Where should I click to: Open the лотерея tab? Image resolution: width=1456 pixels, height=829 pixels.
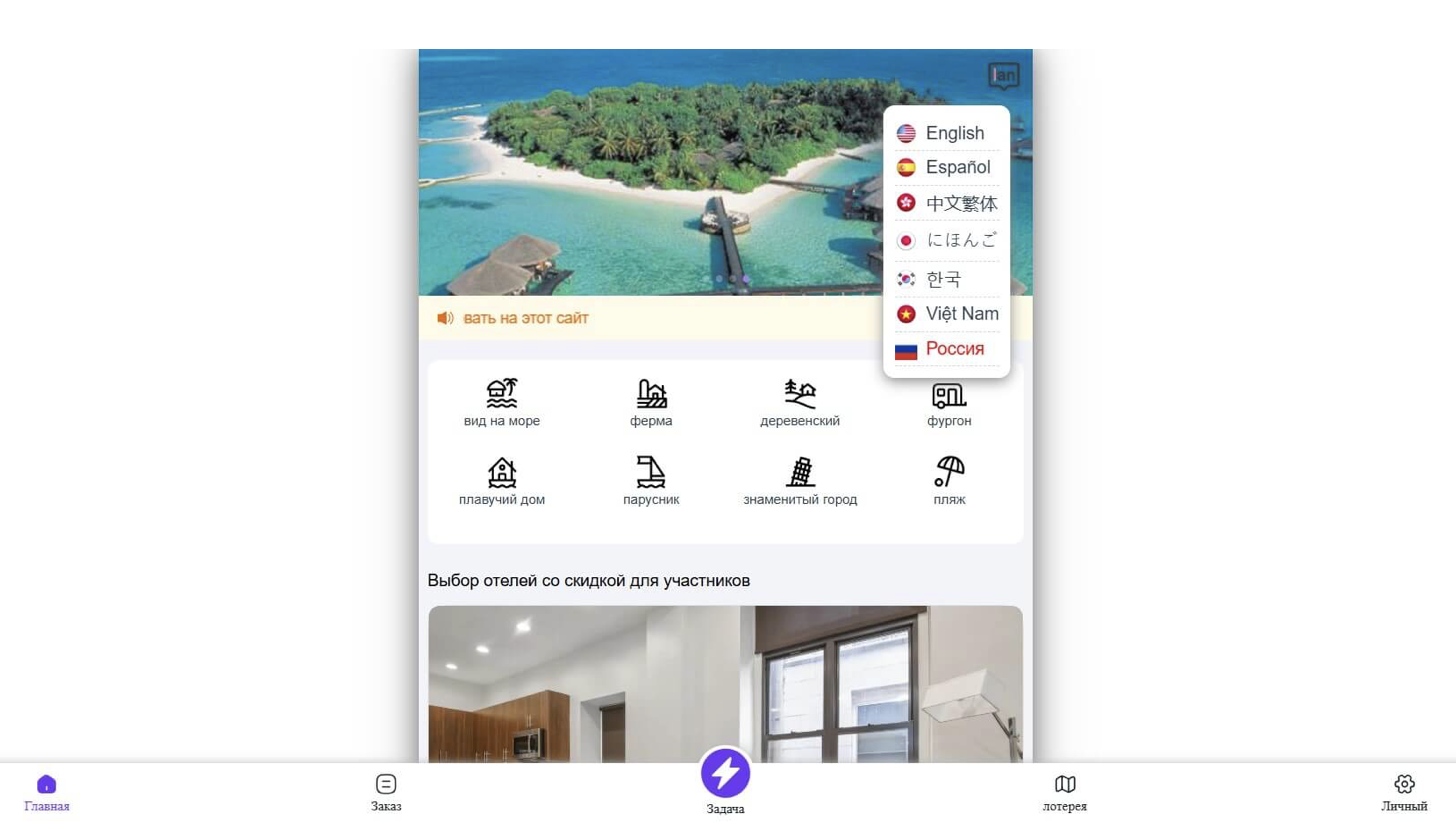coord(1065,793)
